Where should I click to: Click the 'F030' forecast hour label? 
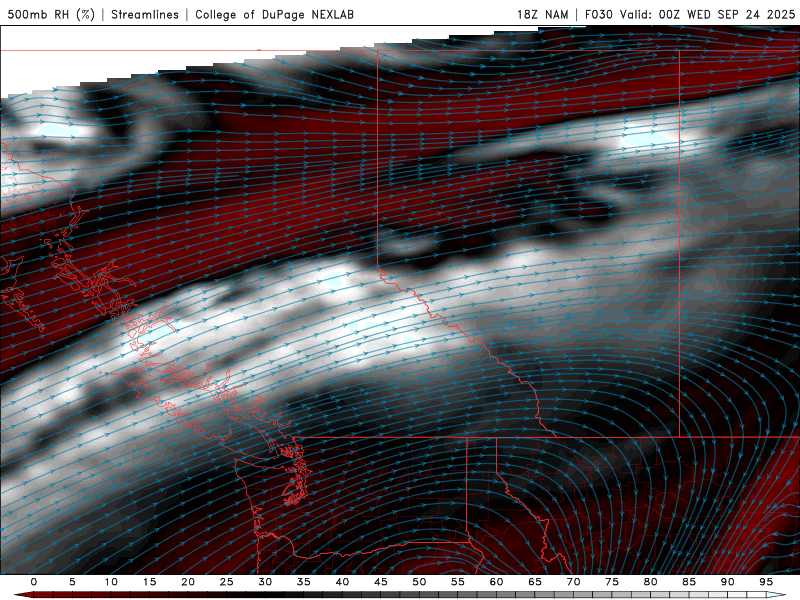(x=598, y=14)
